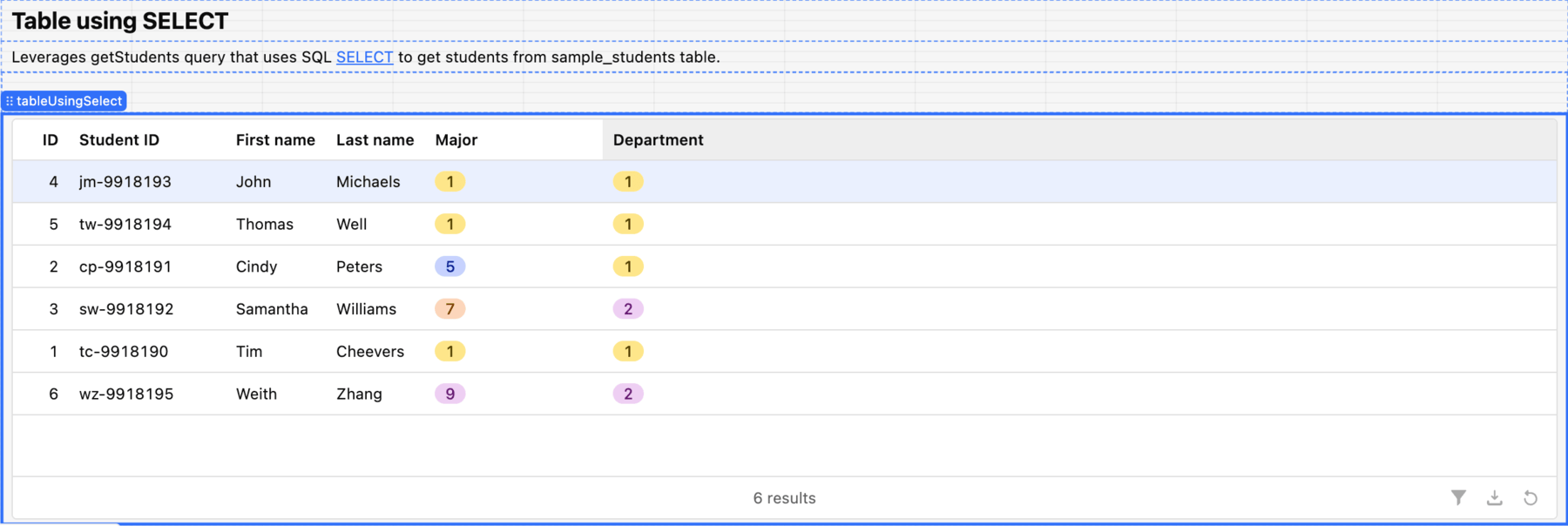Select cell wz-9918195
The image size is (1568, 526).
tap(126, 394)
